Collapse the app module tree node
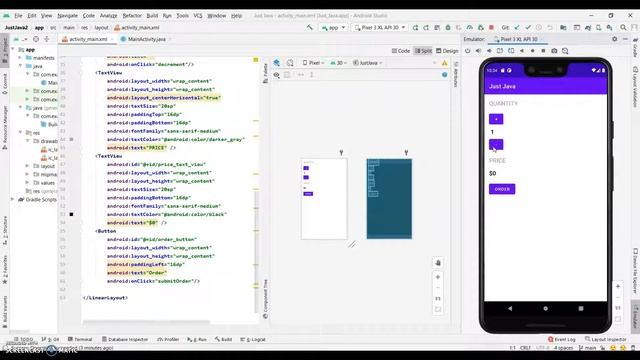The width and height of the screenshot is (640, 360). (x=13, y=49)
